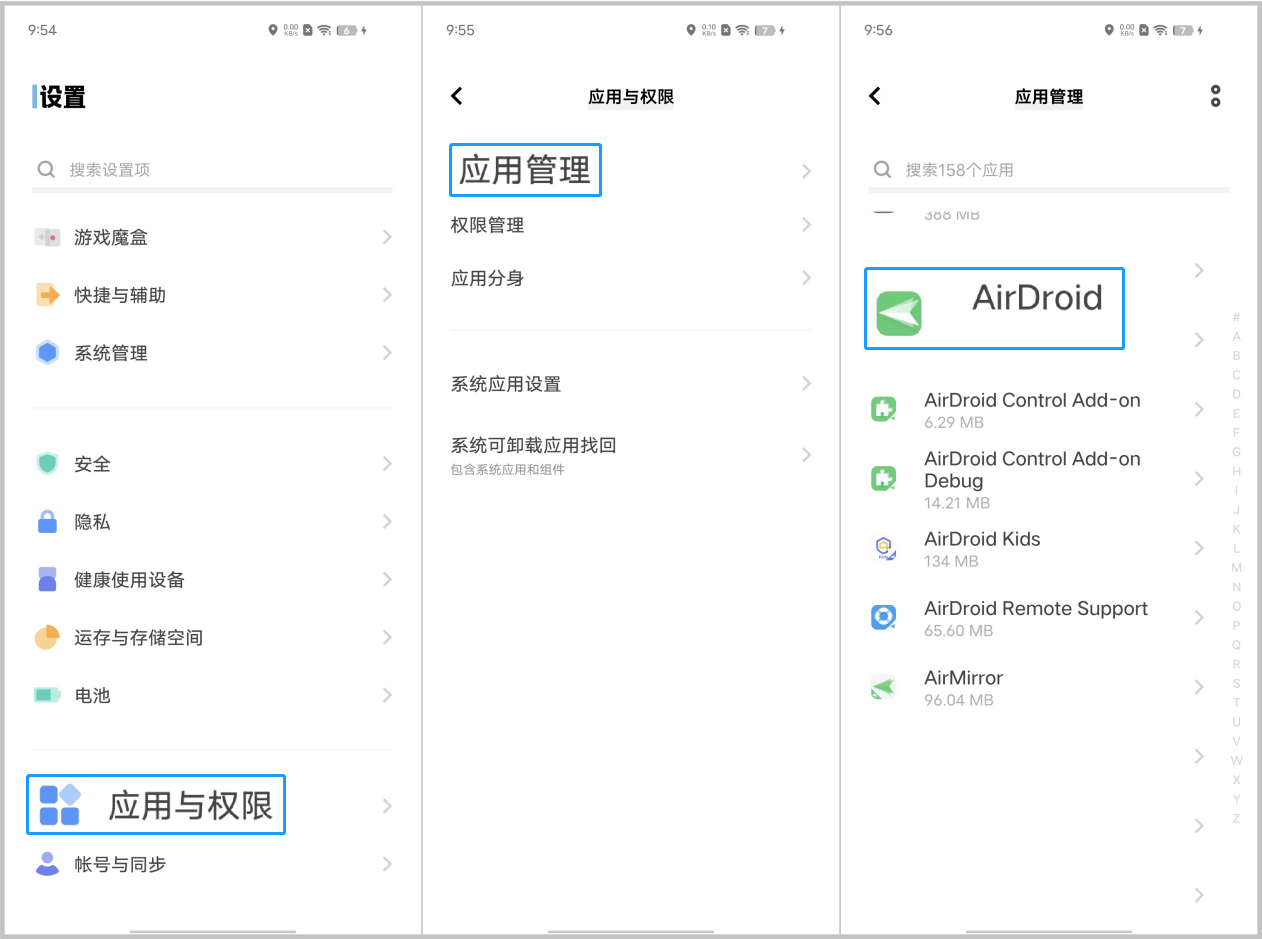Screen dimensions: 1262x939
Task: Expand the AirMirror row chevron
Action: [1199, 687]
